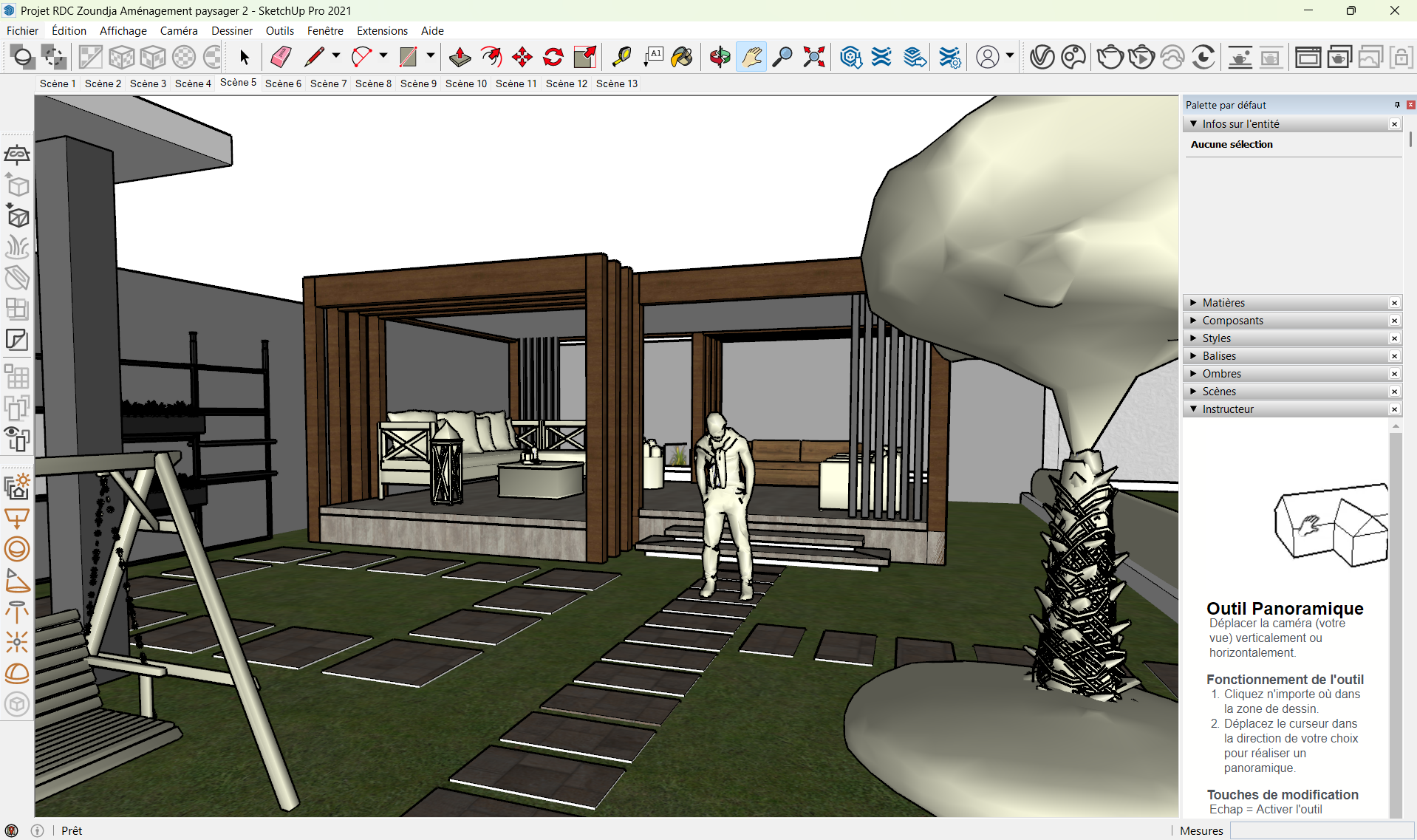Toggle the V-Ray lock camera icon

pyautogui.click(x=1401, y=57)
